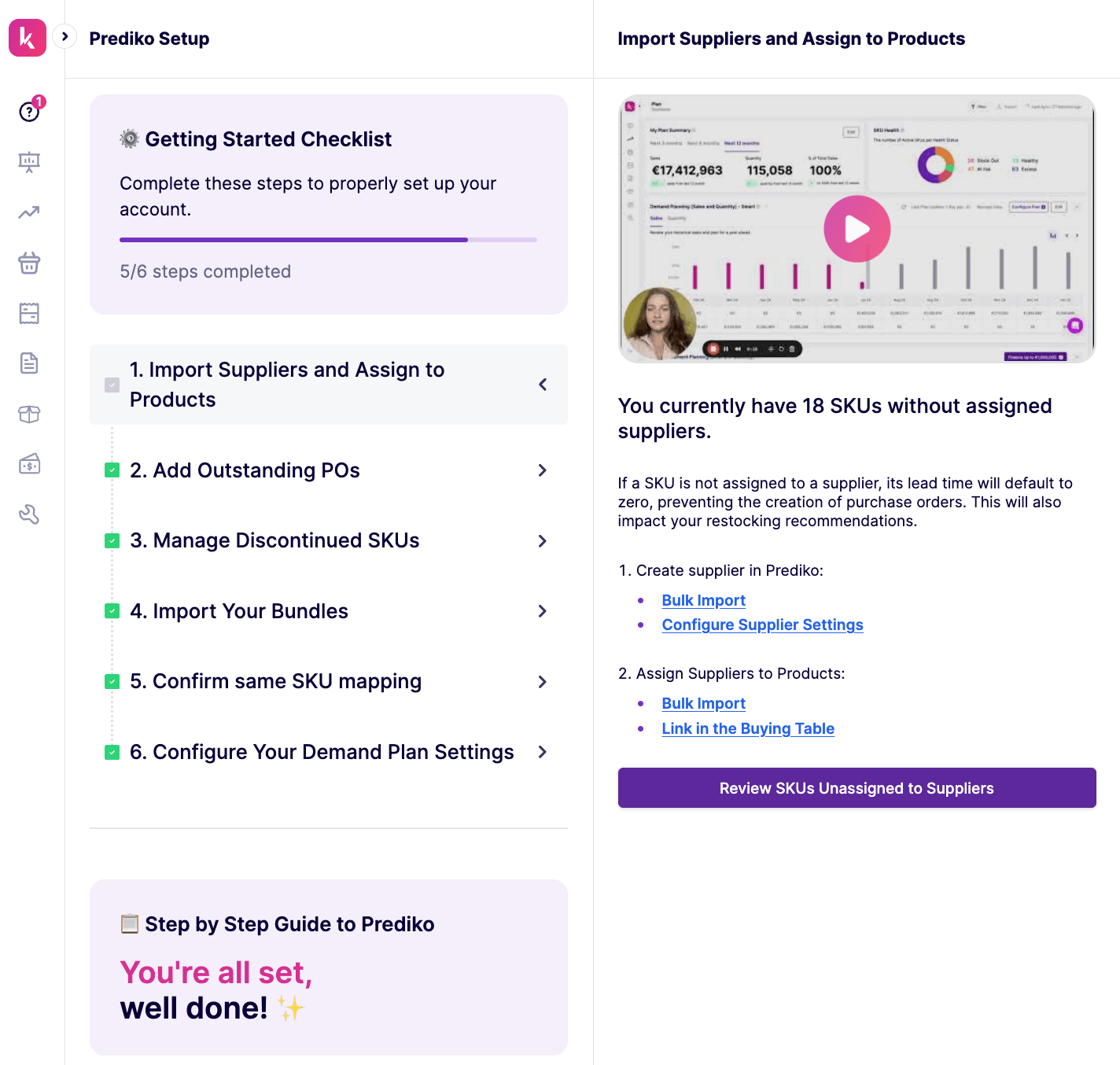Click the Prediko Setup page title

coord(149,39)
